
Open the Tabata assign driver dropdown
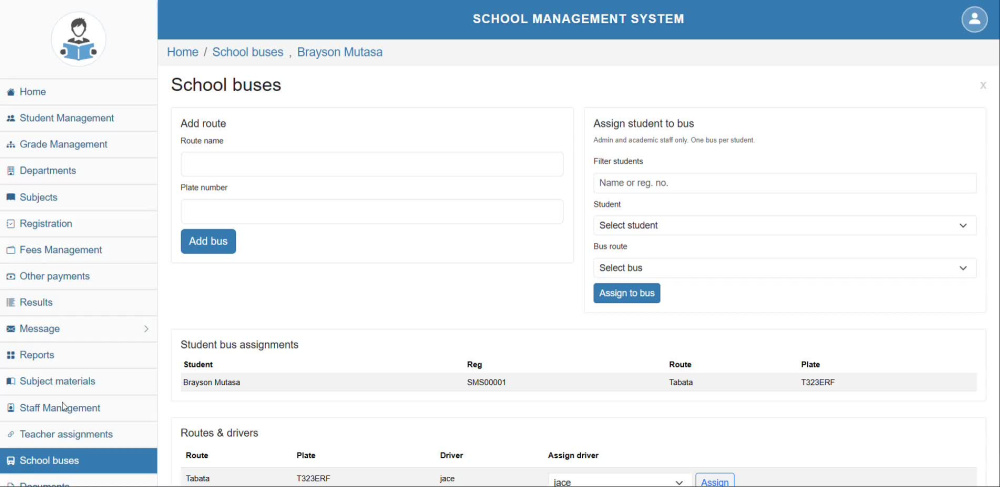click(619, 482)
